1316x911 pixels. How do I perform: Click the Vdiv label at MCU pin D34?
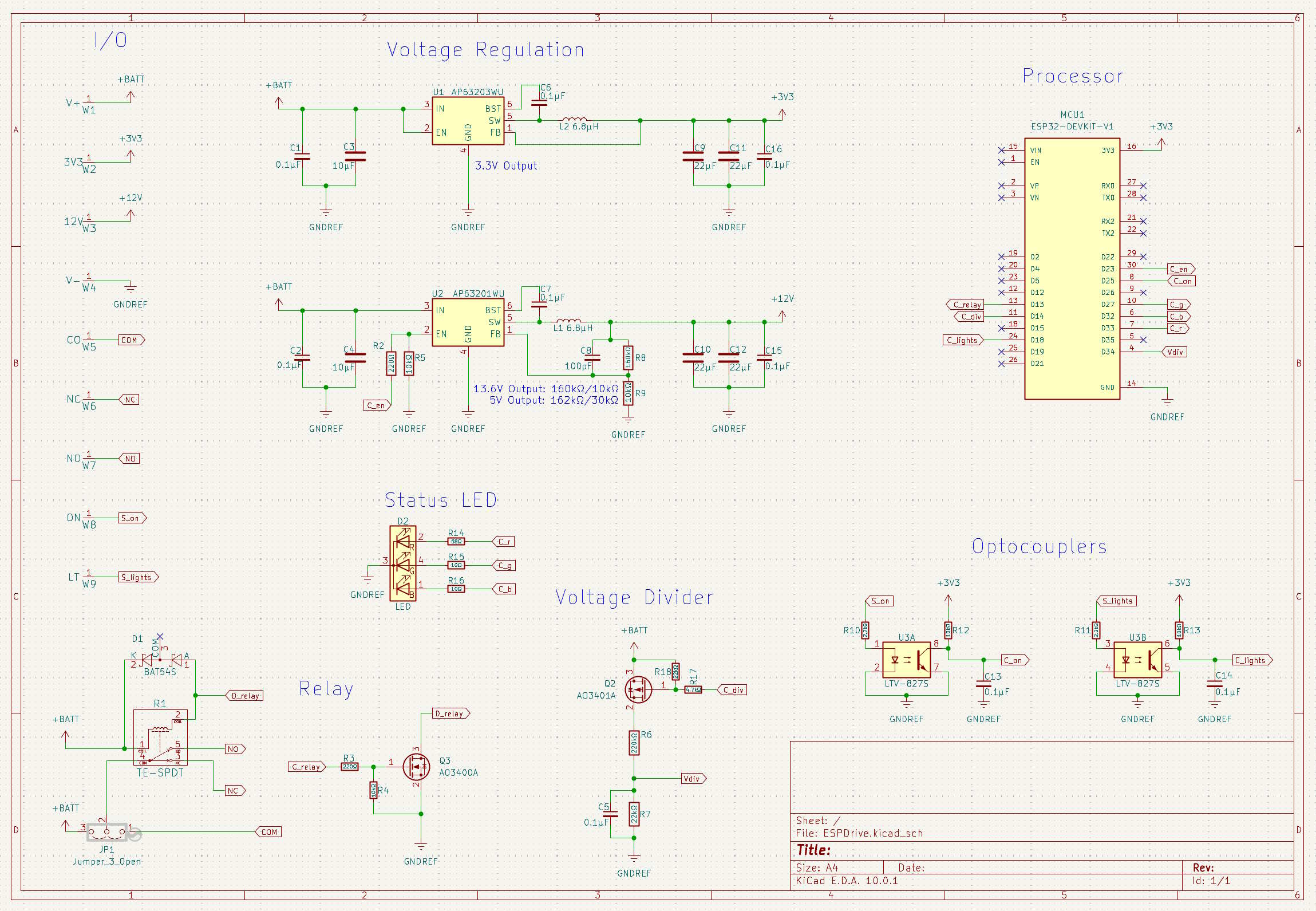[1174, 352]
